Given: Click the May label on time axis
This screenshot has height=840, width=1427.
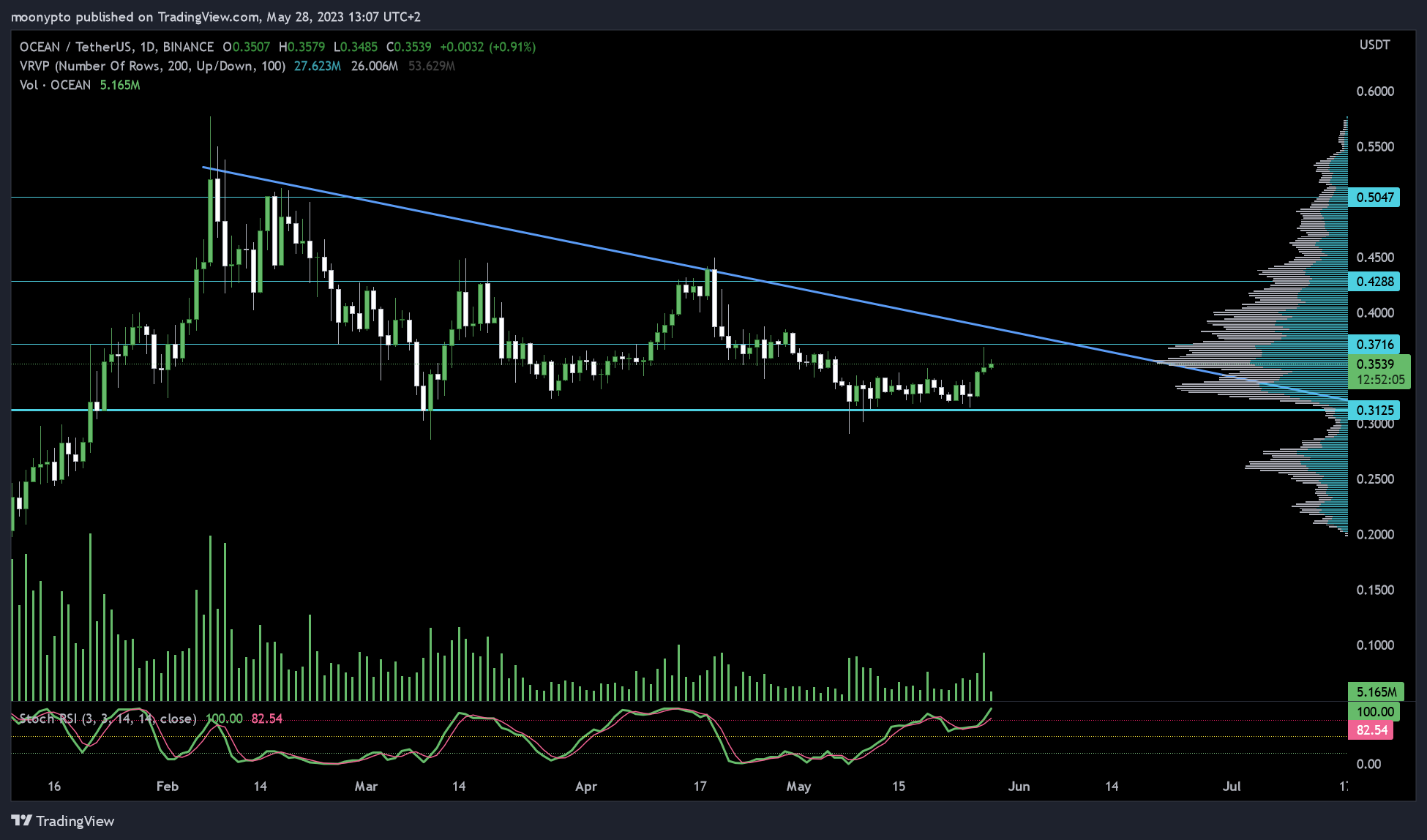Looking at the screenshot, I should click(798, 787).
